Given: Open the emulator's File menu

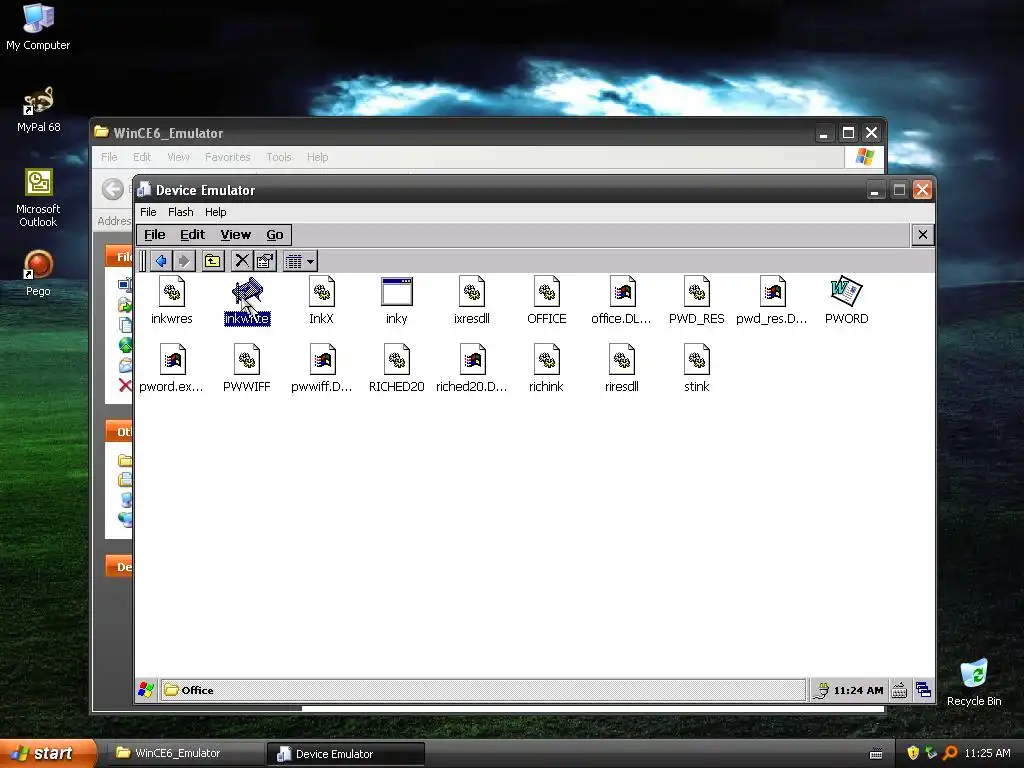Looking at the screenshot, I should click(148, 212).
